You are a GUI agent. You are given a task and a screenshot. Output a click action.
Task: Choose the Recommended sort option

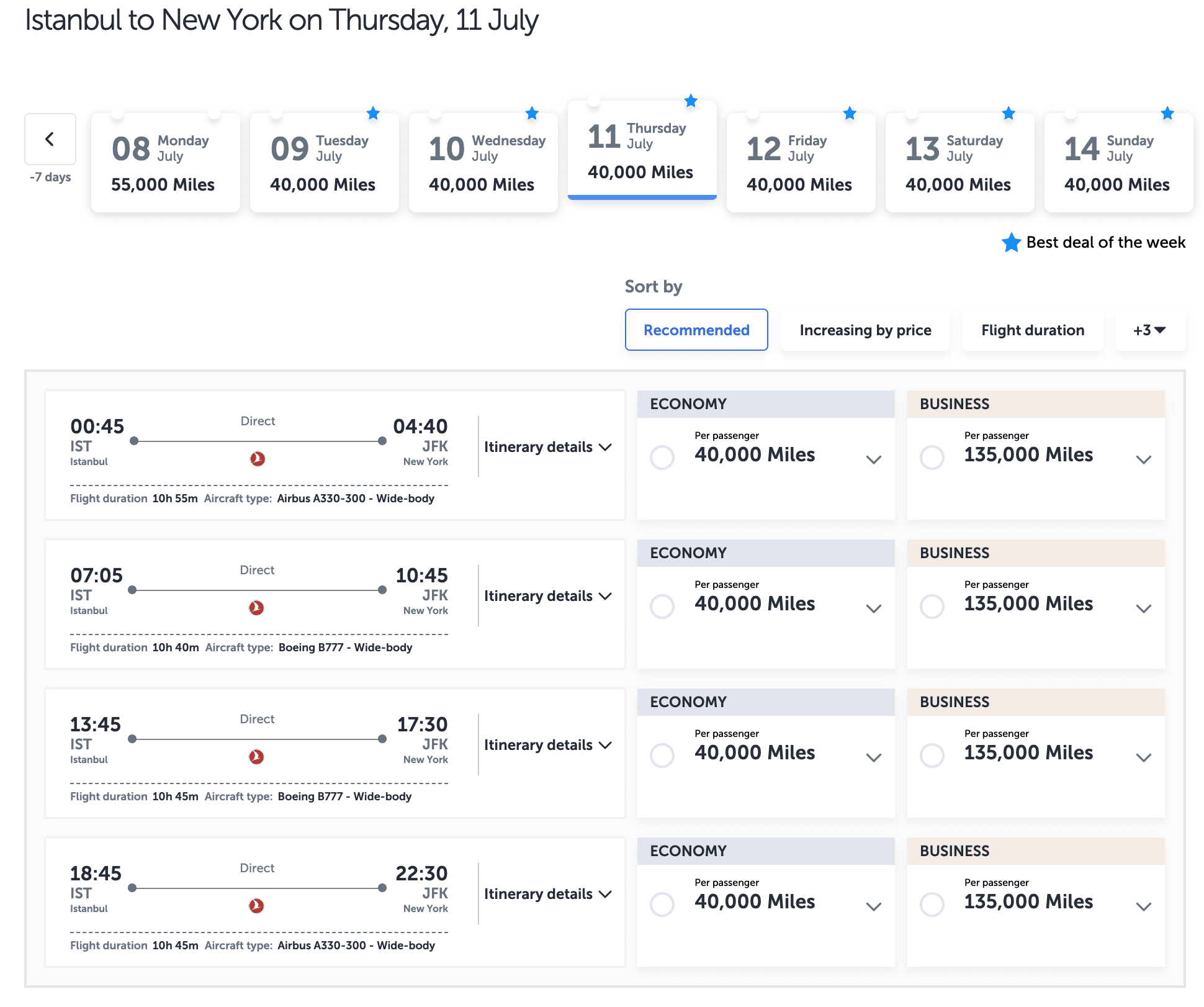click(696, 330)
